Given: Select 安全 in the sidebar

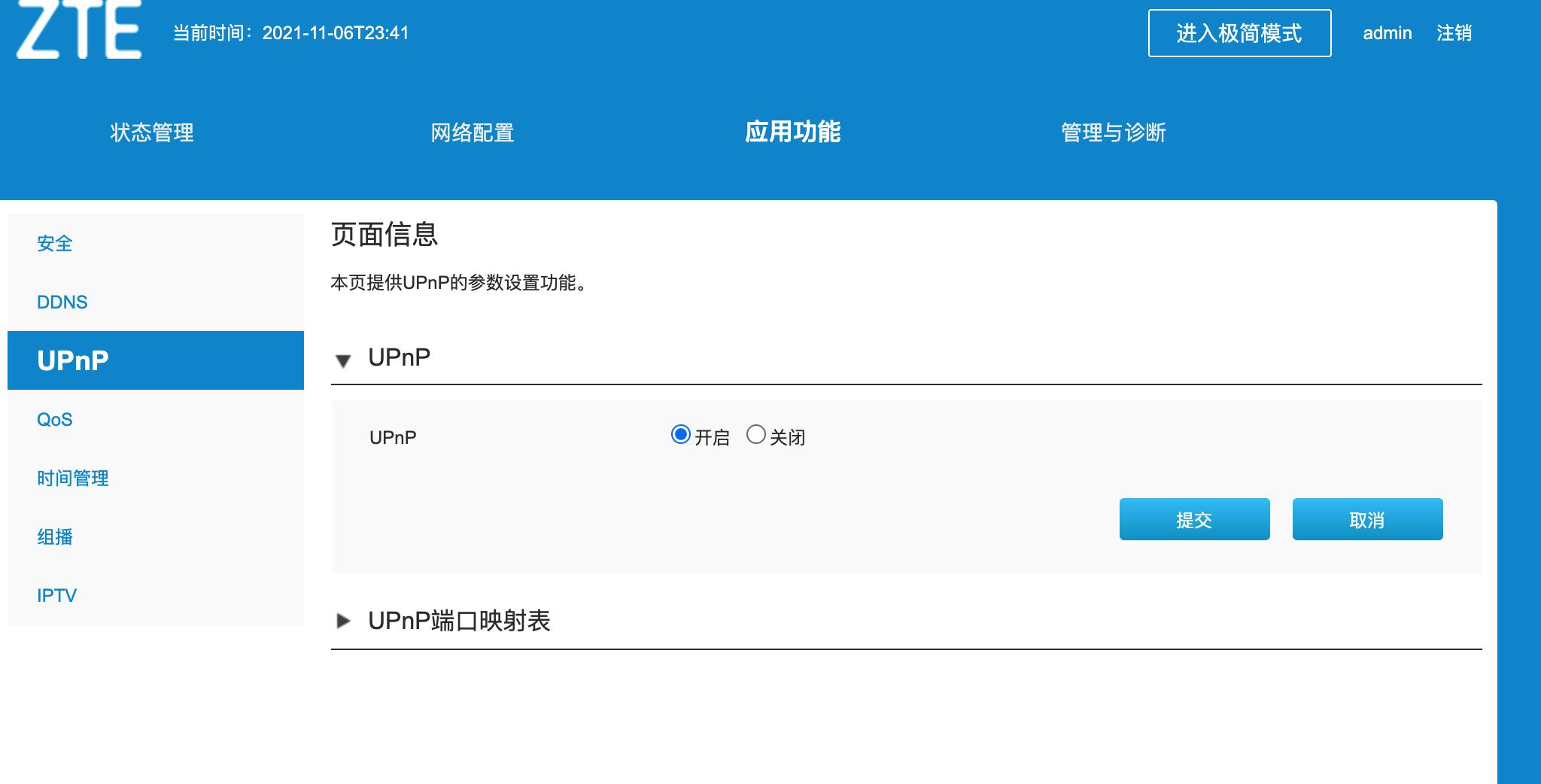Looking at the screenshot, I should 56,244.
